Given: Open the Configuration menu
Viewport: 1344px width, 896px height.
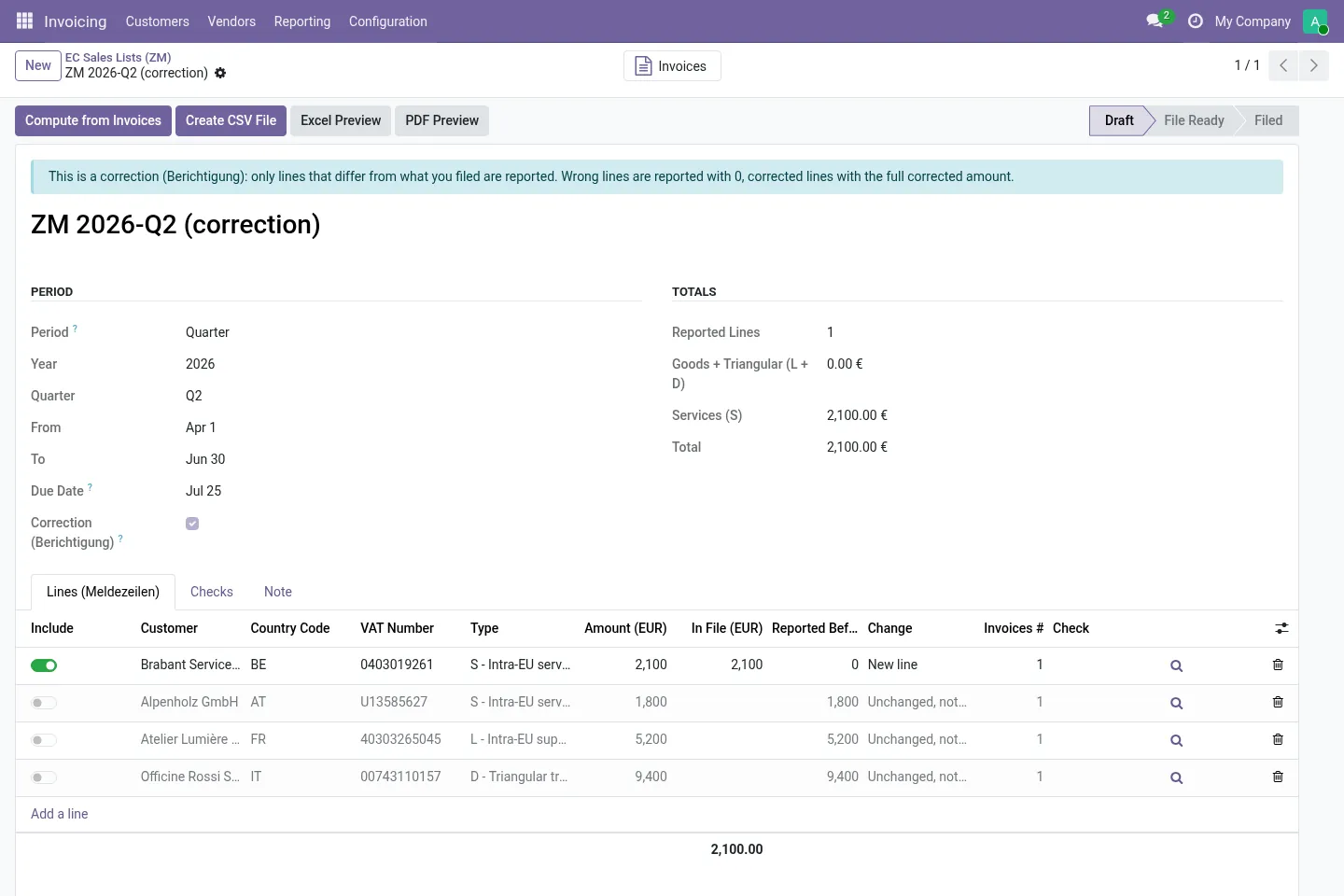Looking at the screenshot, I should [388, 21].
